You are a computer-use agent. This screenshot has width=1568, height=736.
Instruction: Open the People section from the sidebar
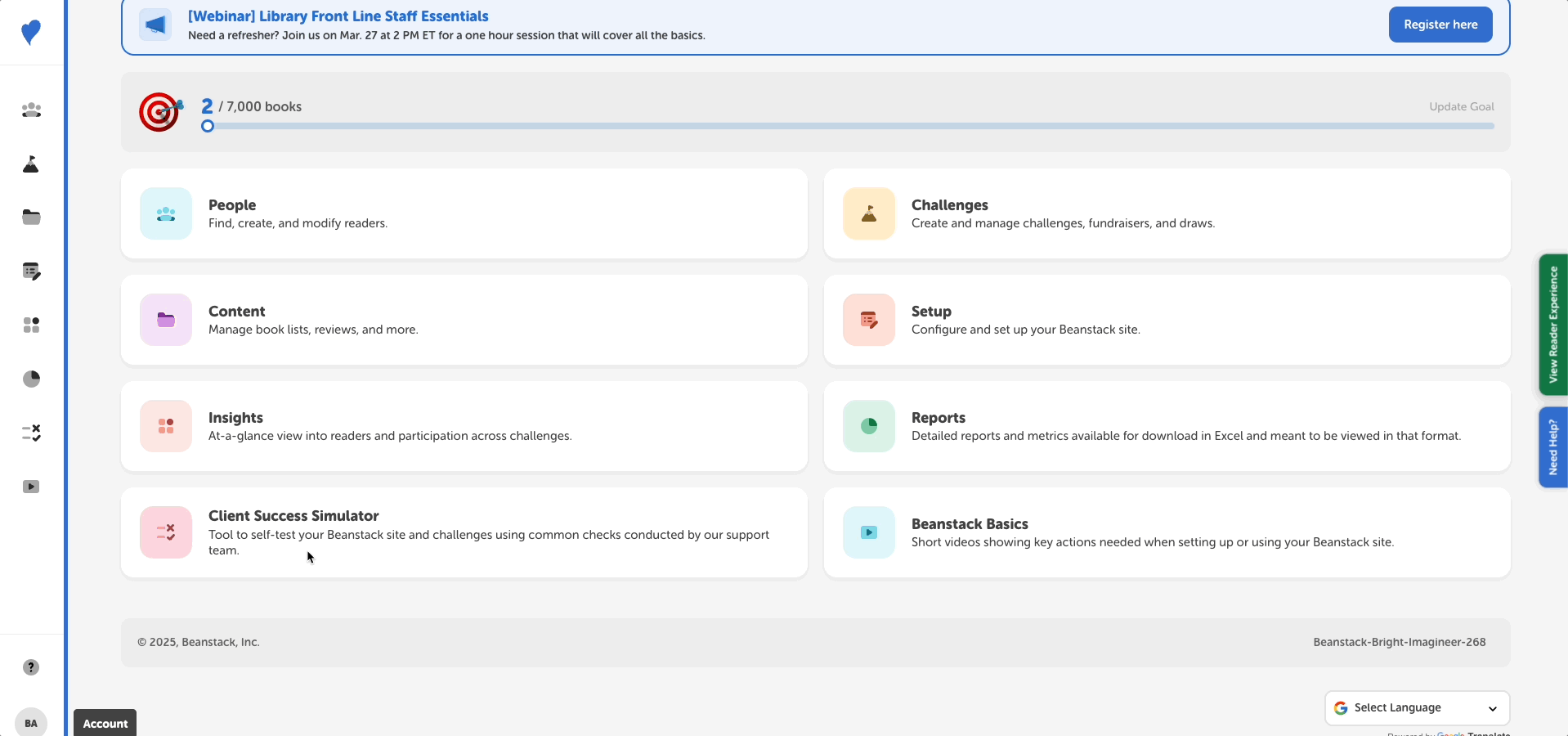click(31, 110)
